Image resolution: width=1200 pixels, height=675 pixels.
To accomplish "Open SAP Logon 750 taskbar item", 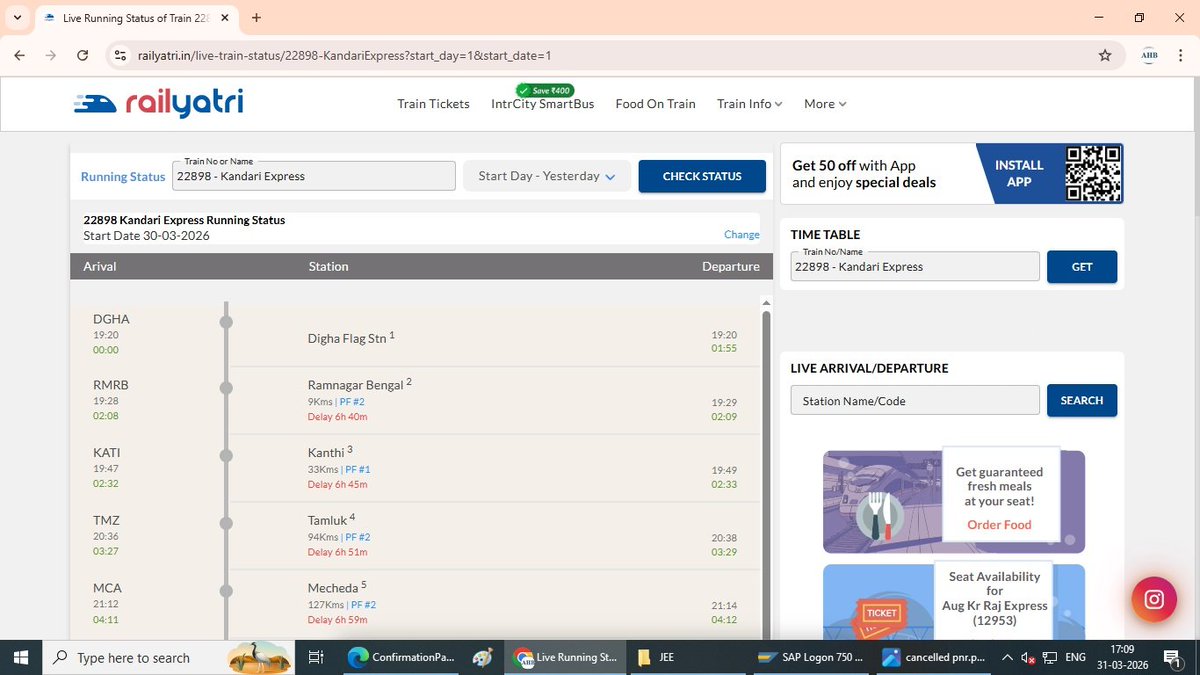I will [x=811, y=658].
